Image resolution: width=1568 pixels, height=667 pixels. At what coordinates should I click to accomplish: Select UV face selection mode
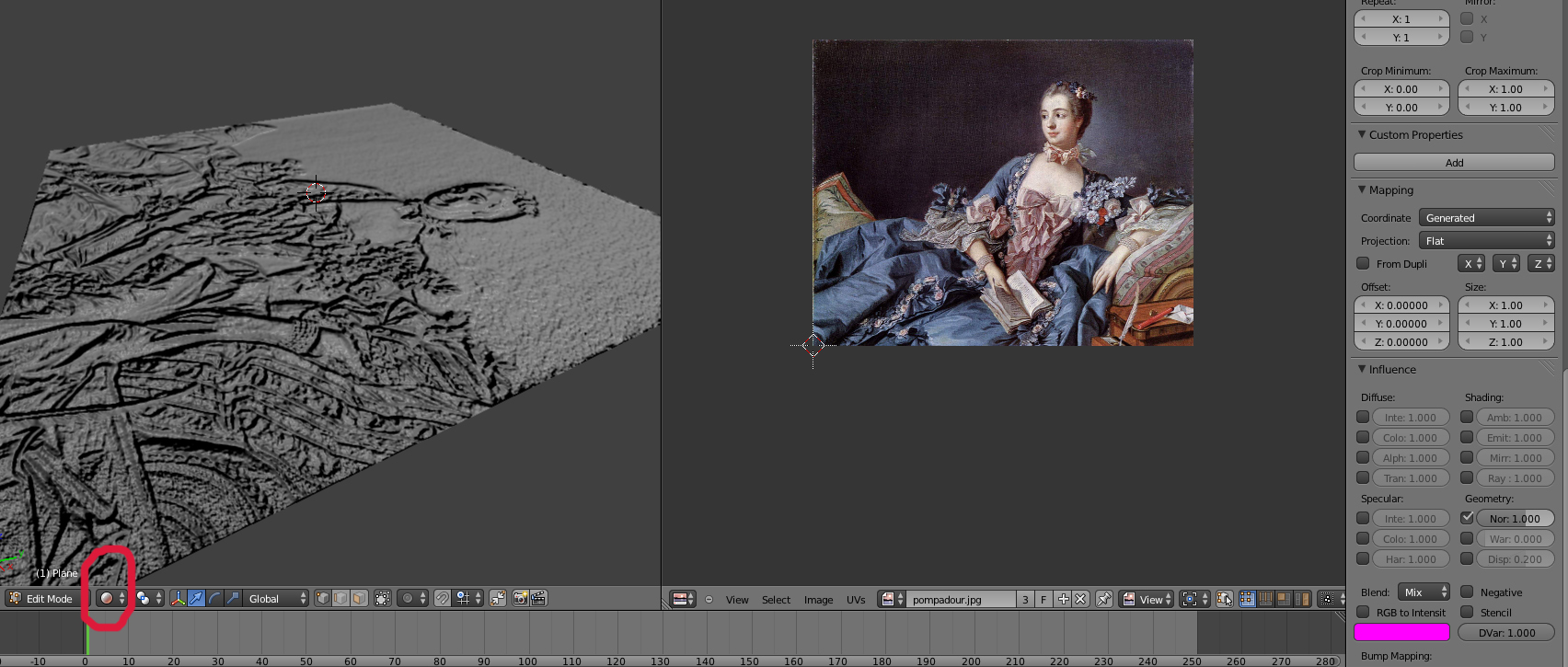pos(1284,599)
